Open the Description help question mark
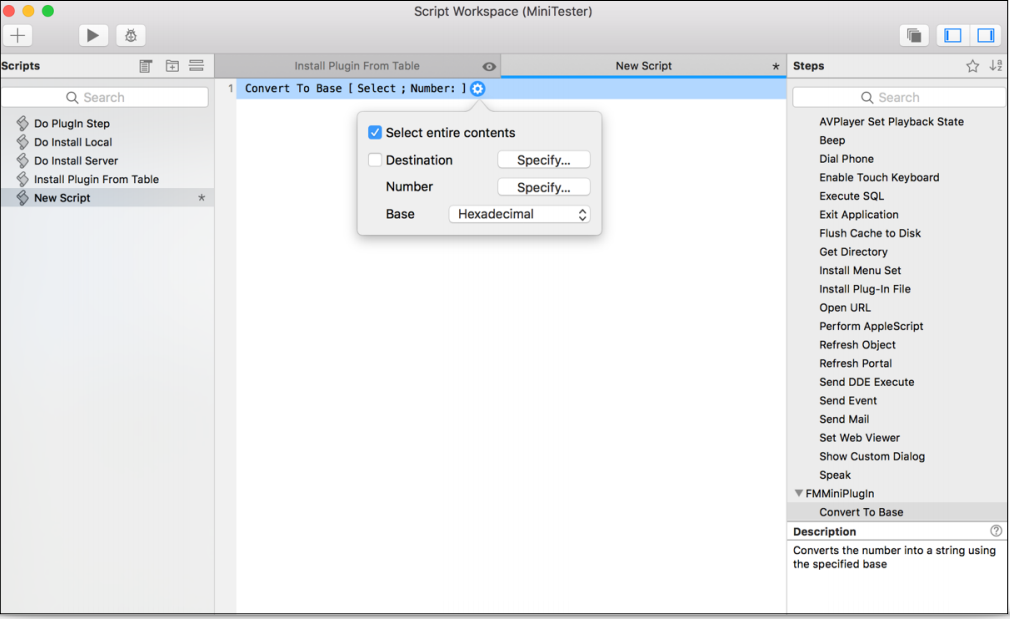Image resolution: width=1010 pixels, height=619 pixels. (996, 531)
